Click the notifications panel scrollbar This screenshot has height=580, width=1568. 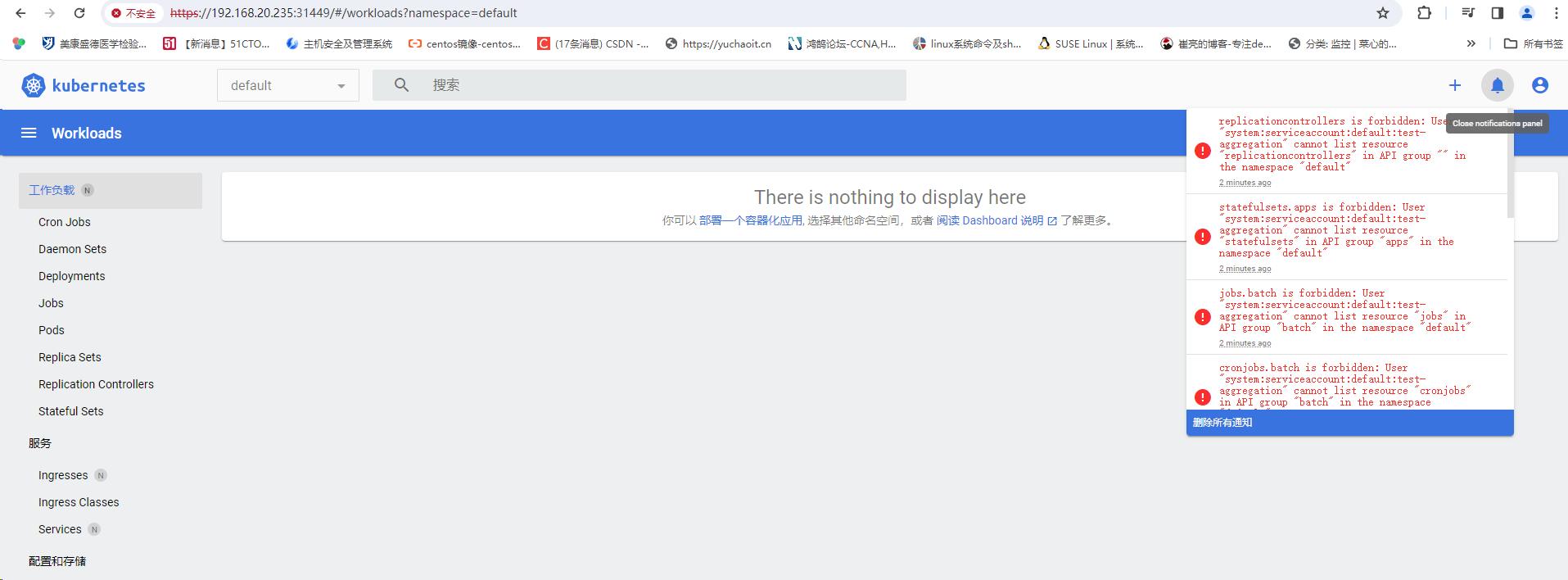point(1510,164)
